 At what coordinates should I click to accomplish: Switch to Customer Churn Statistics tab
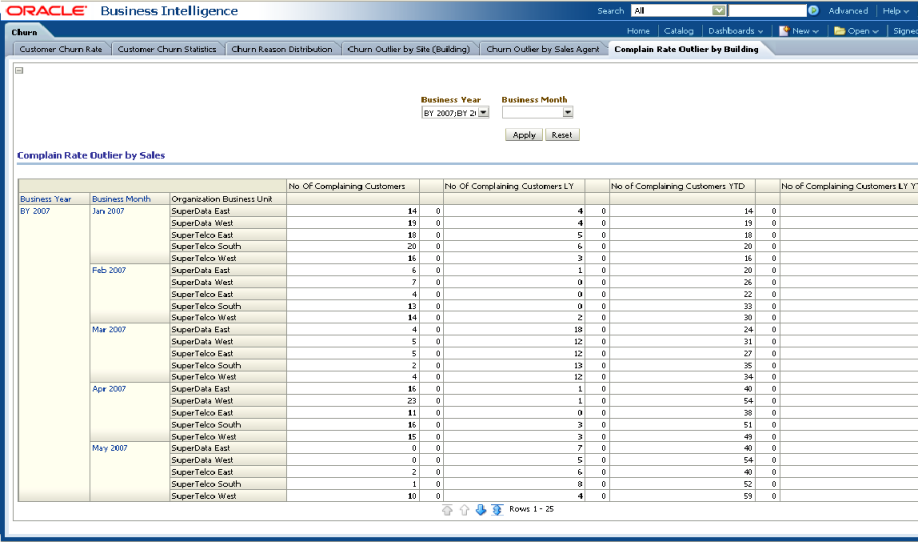[x=167, y=49]
